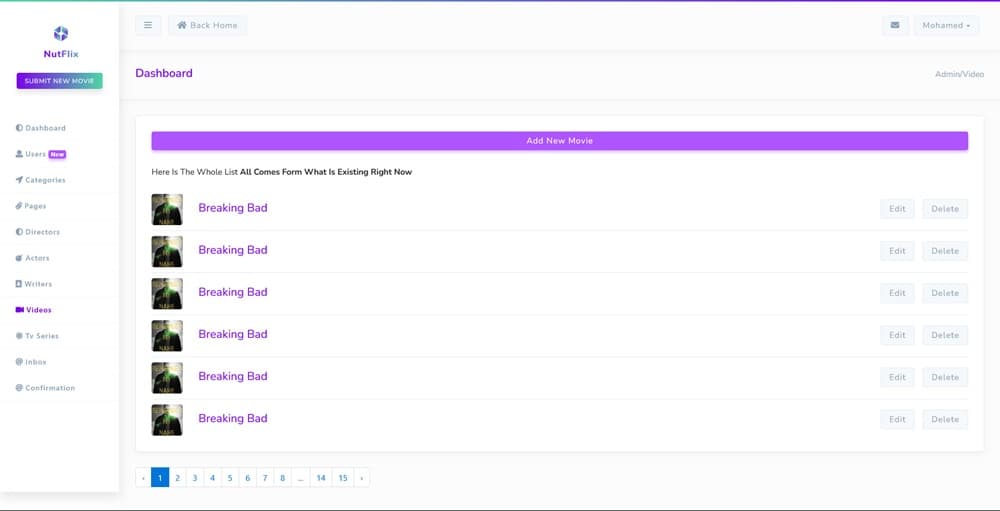
Task: Open the Mohamed user dropdown
Action: tap(946, 26)
